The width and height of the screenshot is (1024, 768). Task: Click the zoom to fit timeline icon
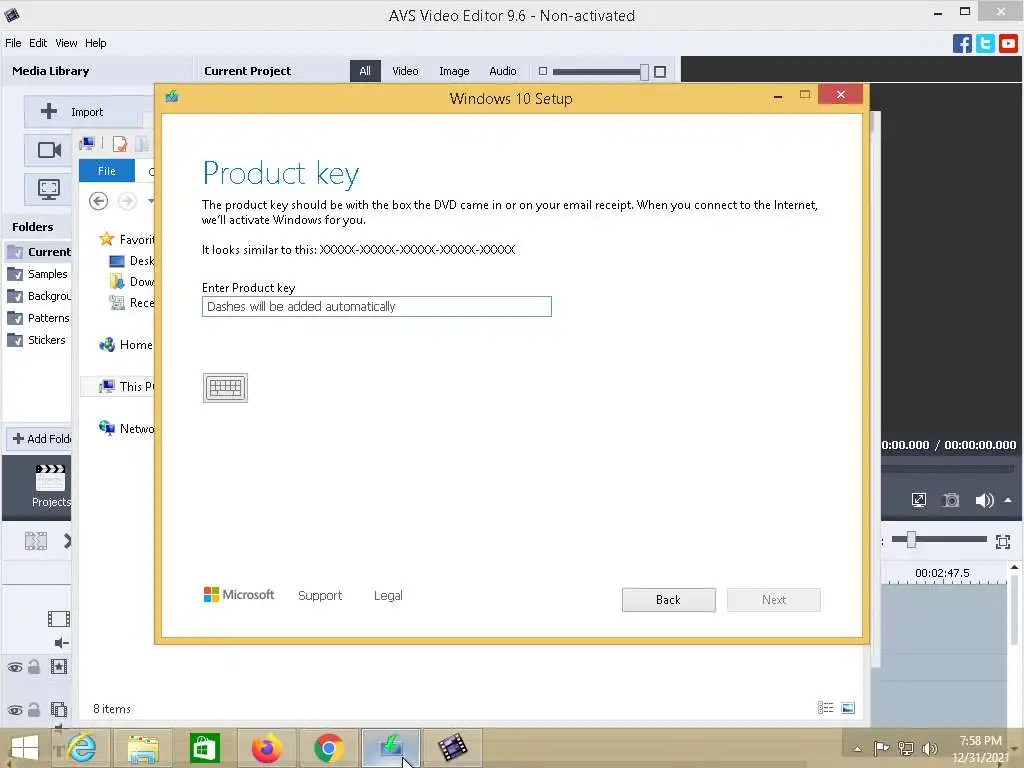[x=1003, y=541]
